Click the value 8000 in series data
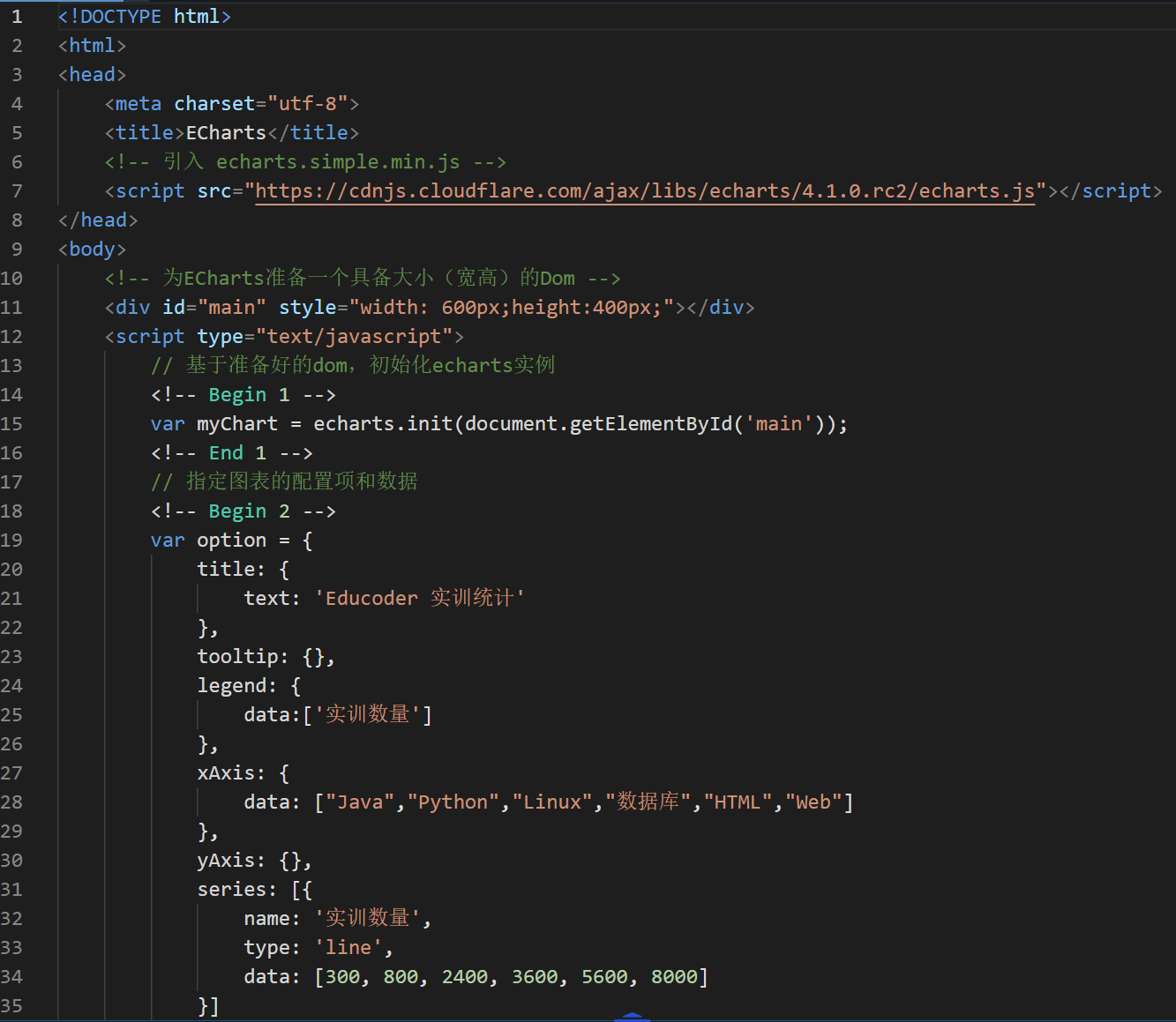 coord(674,977)
